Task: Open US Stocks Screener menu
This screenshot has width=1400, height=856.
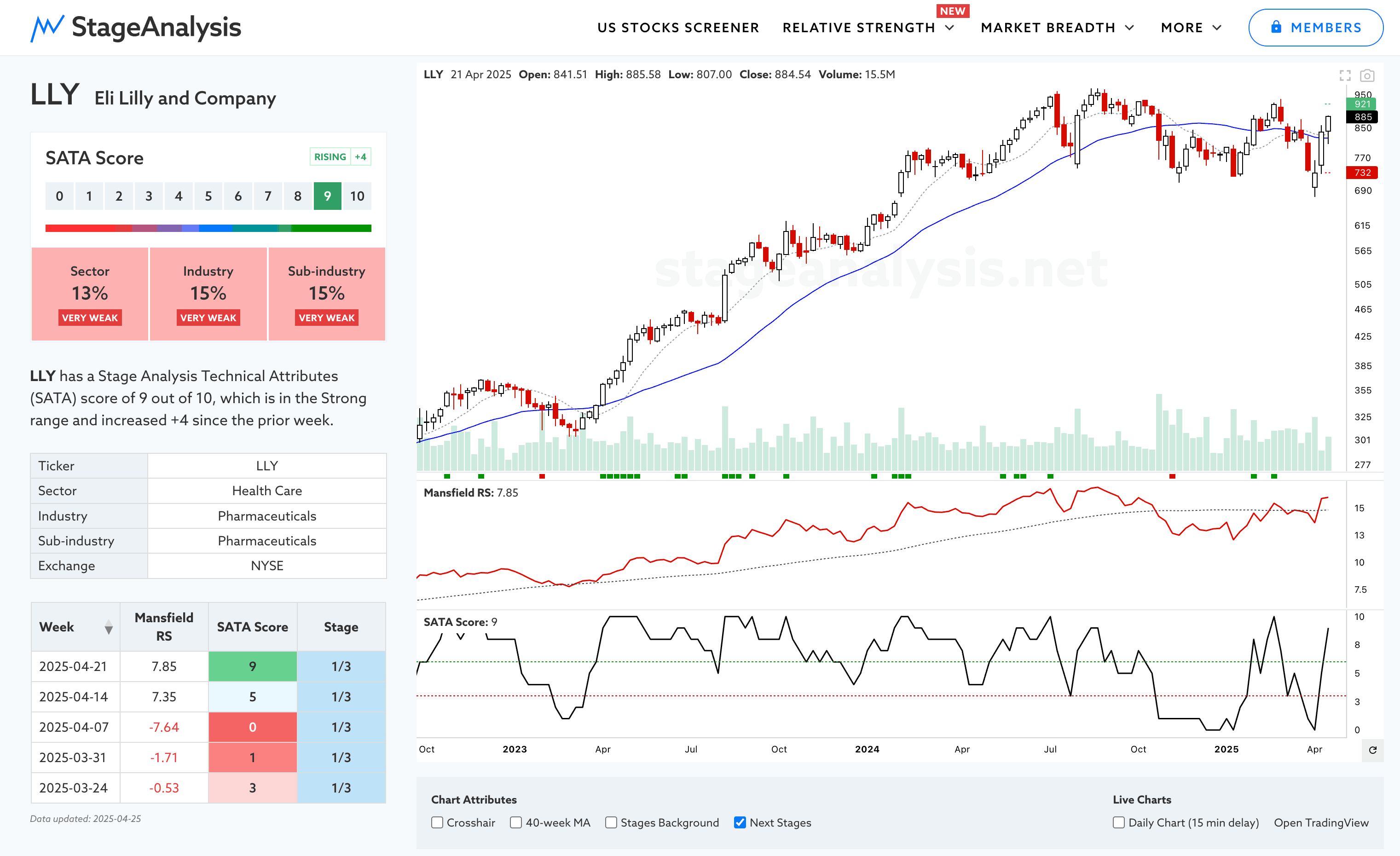Action: click(x=678, y=28)
